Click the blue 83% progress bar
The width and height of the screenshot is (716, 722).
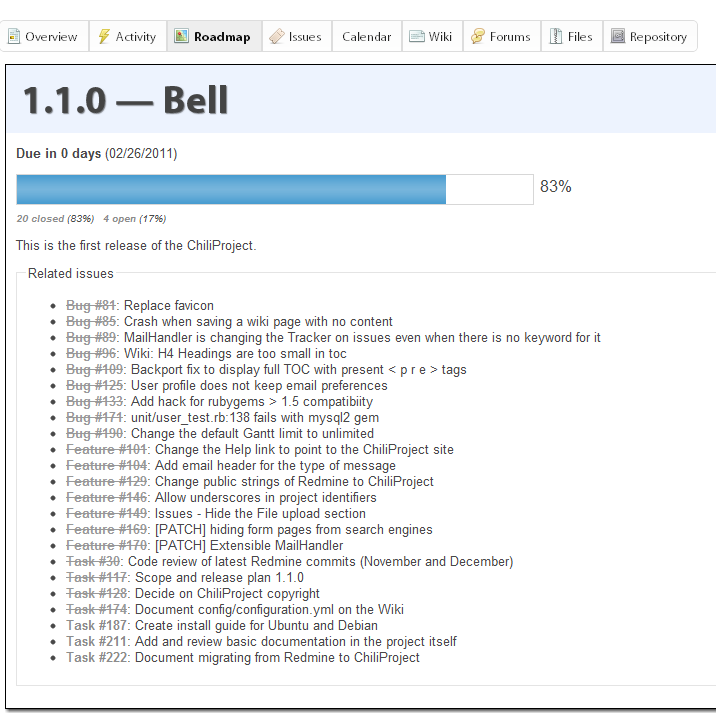click(x=231, y=189)
